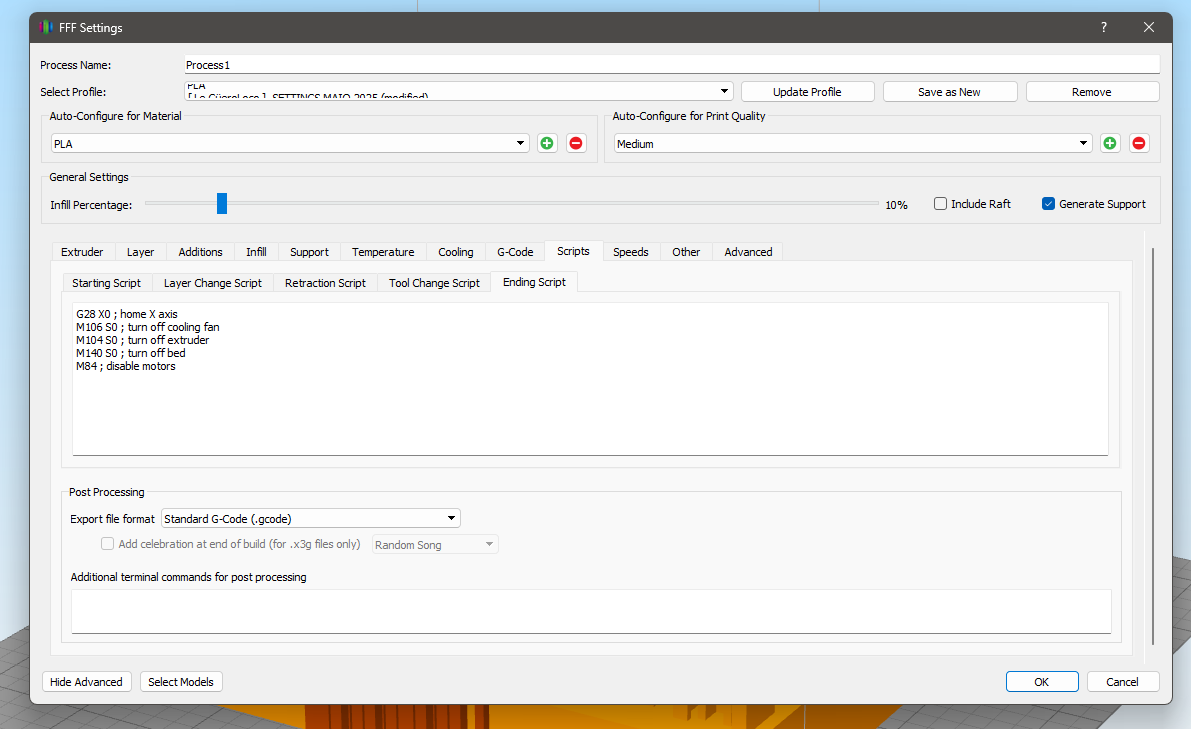
Task: Add a new print quality entry
Action: point(1110,144)
